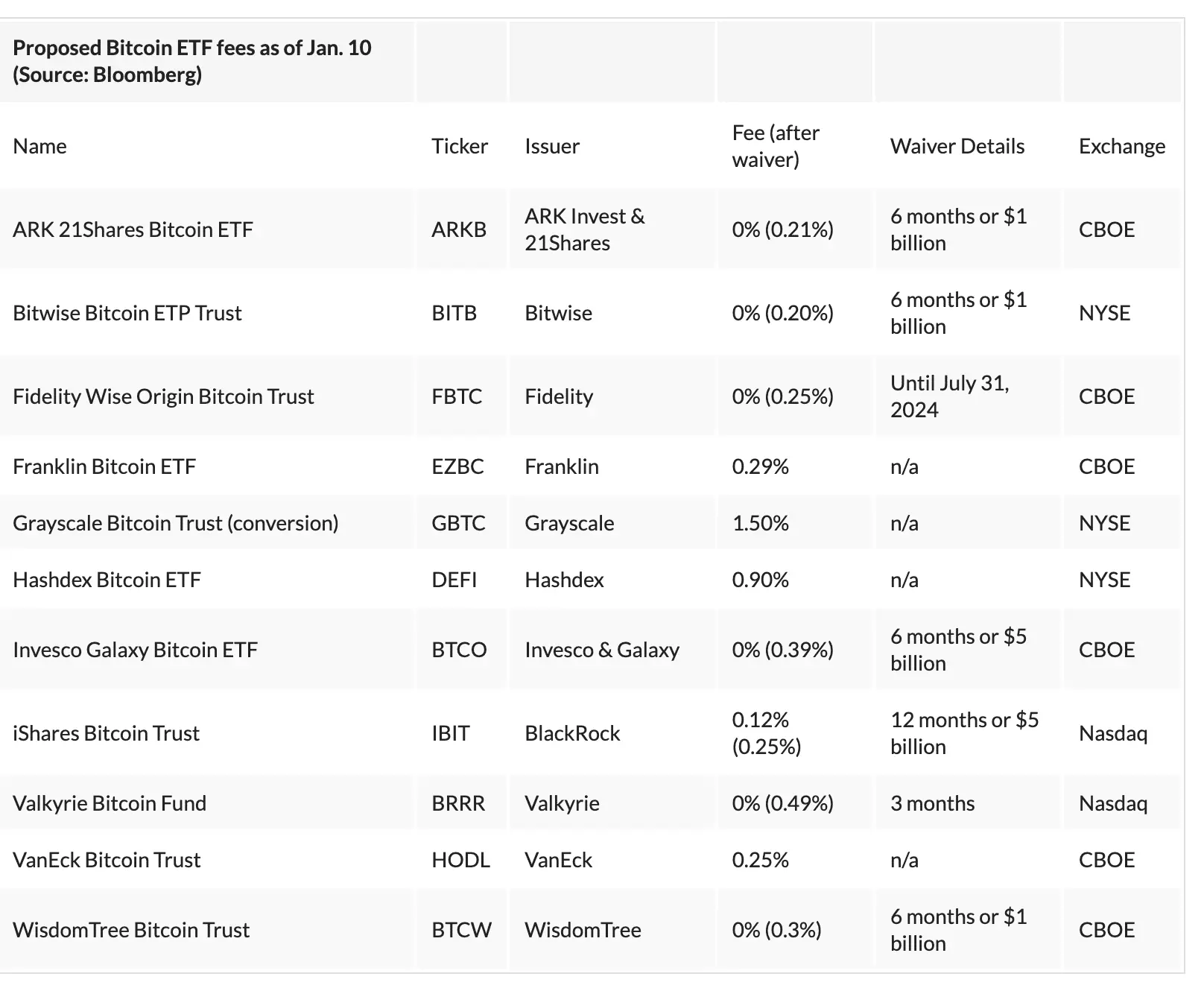Select the WisdomTree Bitcoin Trust name cell

coord(131,930)
